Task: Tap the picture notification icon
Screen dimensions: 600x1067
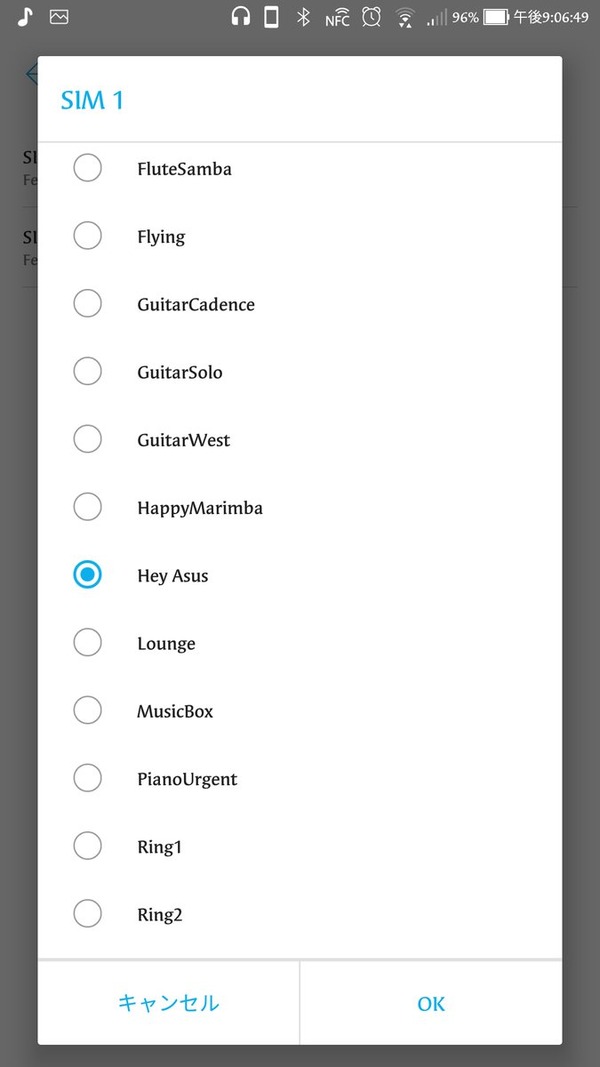Action: pyautogui.click(x=59, y=17)
